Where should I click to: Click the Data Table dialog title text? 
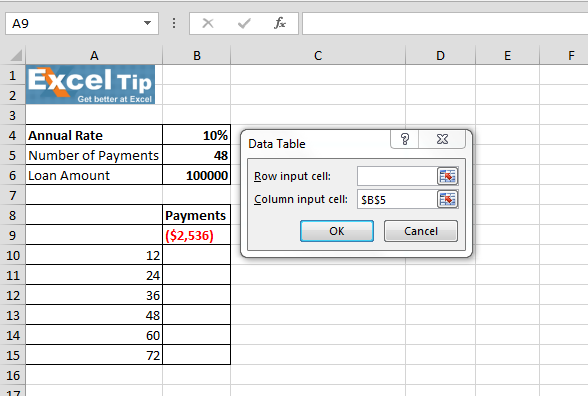[x=277, y=144]
